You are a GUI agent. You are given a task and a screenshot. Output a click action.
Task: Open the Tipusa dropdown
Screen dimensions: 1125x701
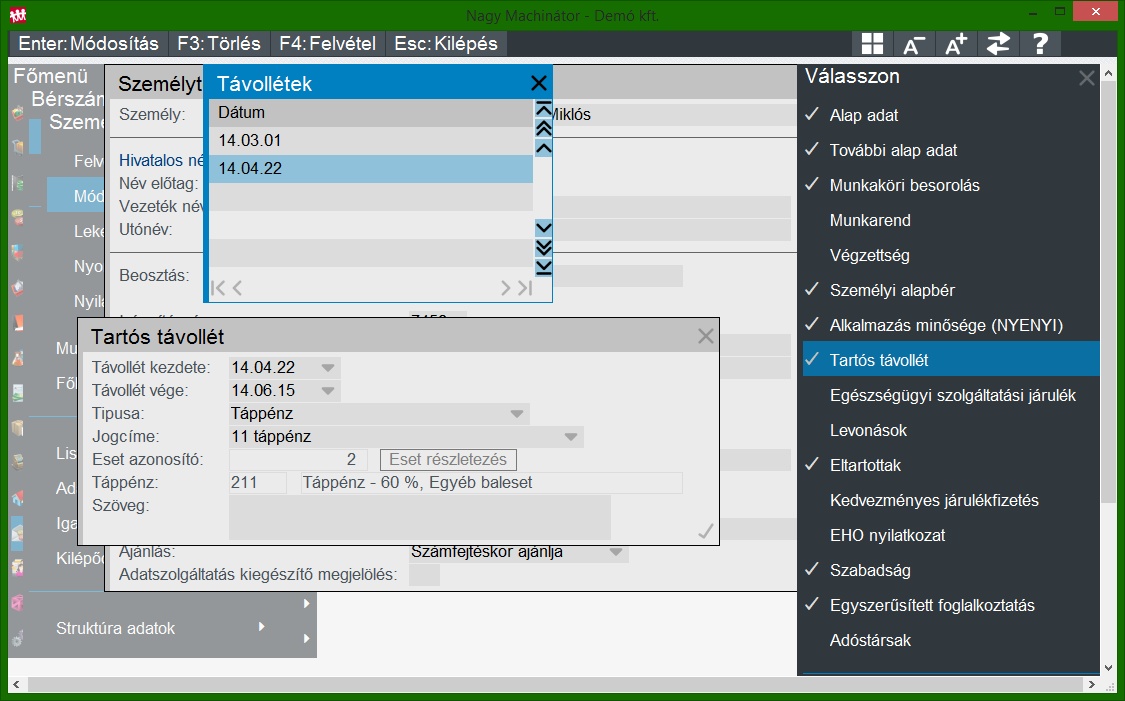pyautogui.click(x=517, y=414)
